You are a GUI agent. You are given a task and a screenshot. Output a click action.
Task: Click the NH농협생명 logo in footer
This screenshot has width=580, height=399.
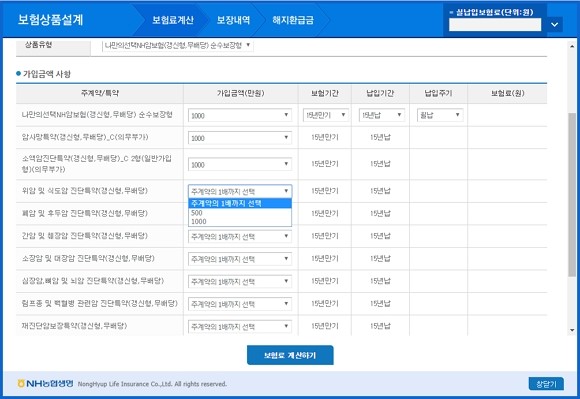click(x=45, y=383)
